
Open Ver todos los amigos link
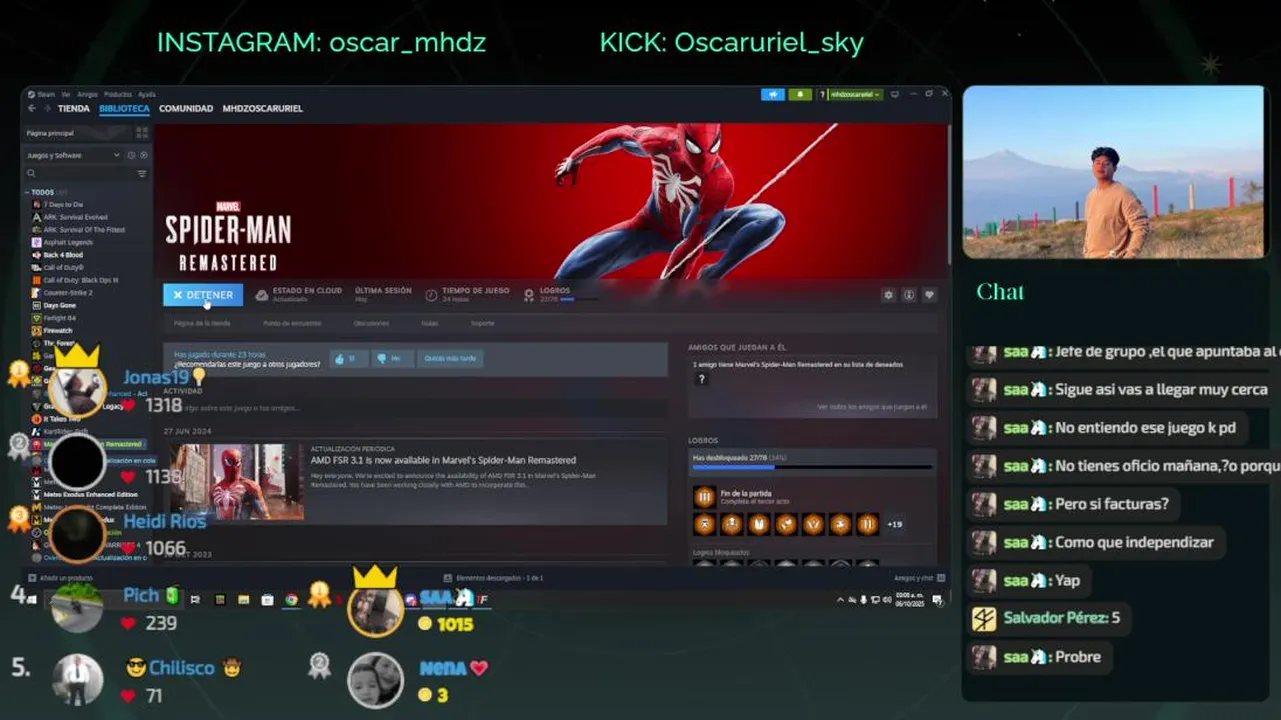872,407
